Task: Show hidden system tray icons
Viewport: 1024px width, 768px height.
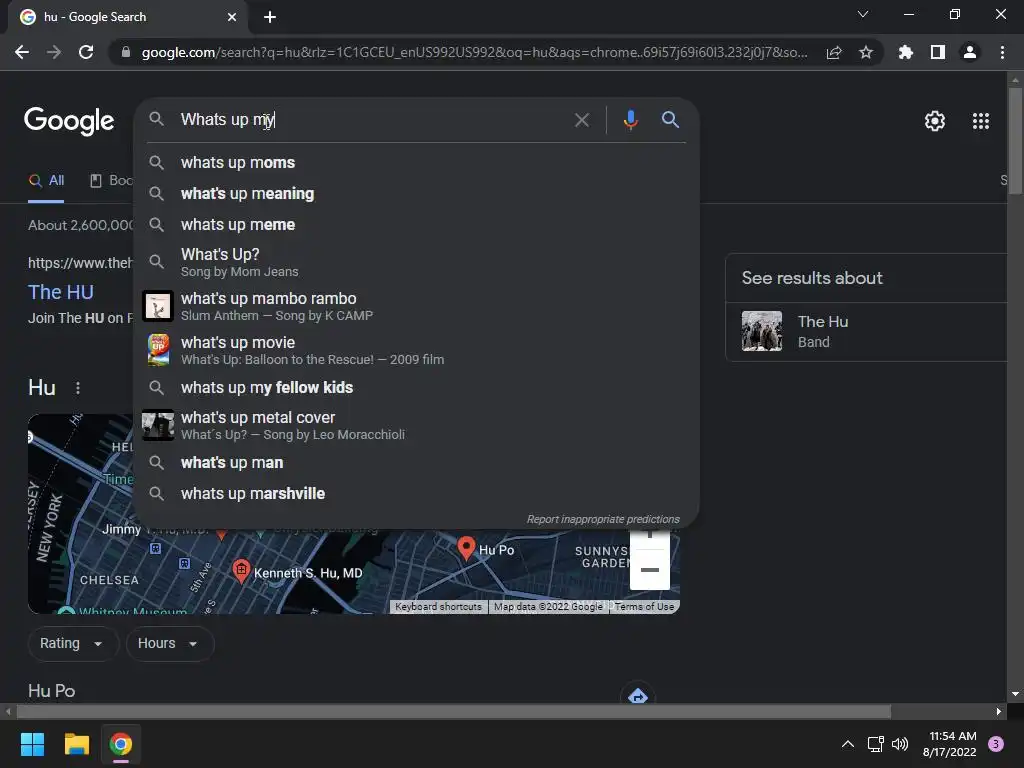Action: click(x=848, y=744)
